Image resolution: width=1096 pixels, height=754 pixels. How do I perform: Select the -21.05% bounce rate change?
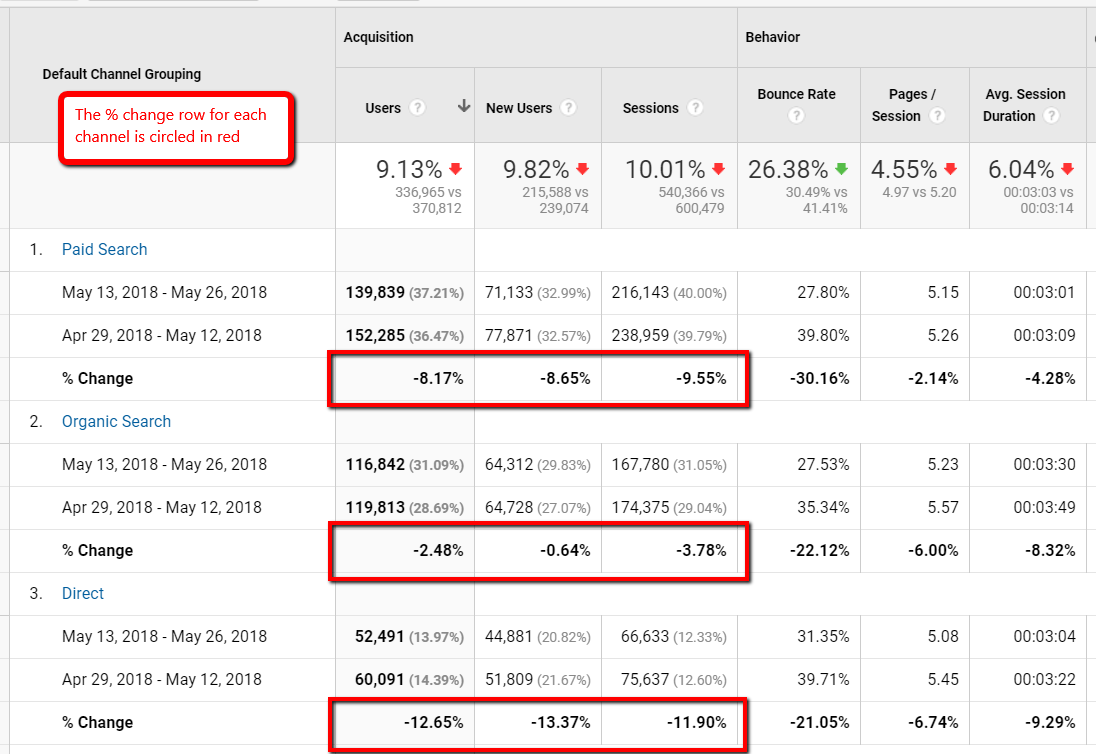820,723
